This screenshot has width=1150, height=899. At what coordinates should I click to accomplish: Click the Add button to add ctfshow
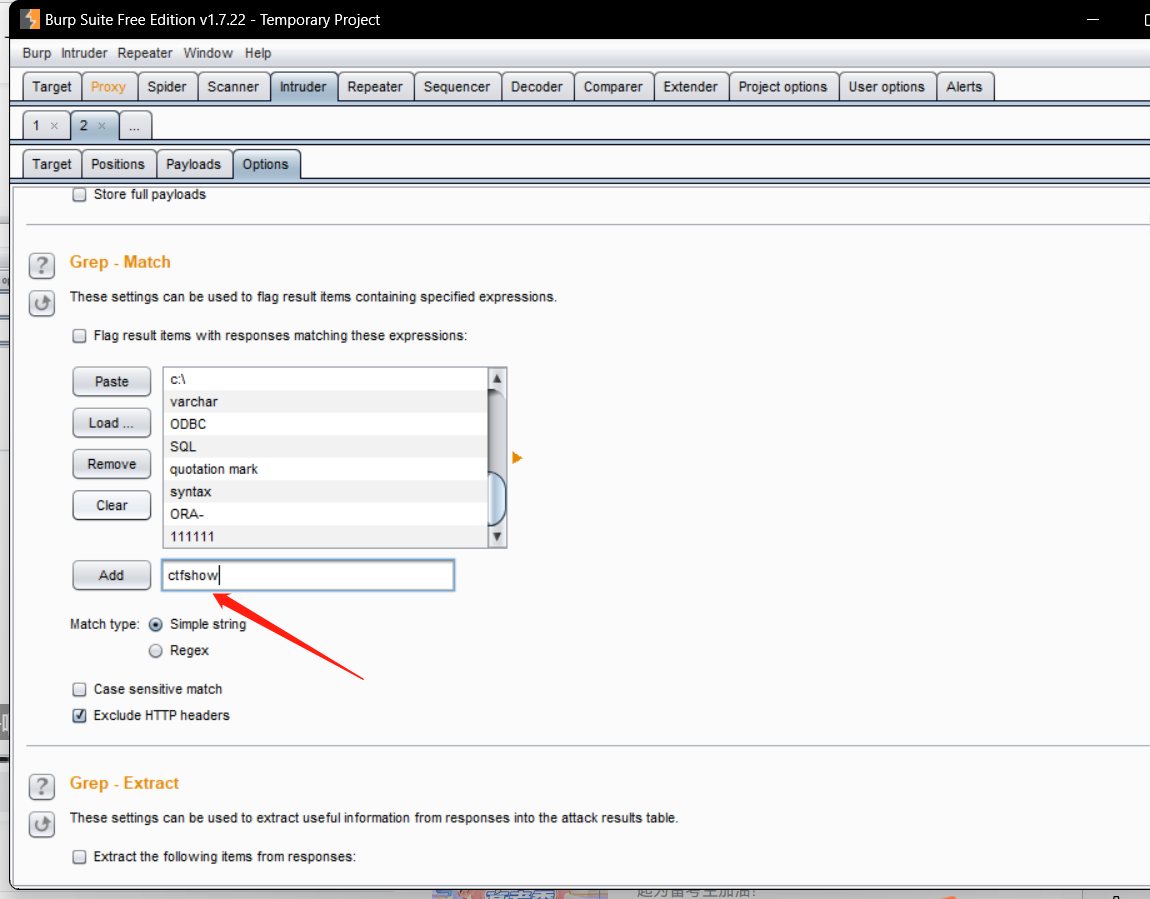(x=111, y=575)
